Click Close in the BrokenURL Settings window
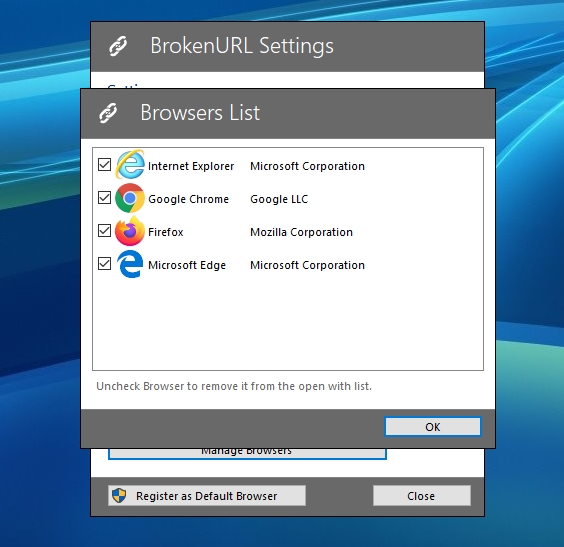 (422, 496)
